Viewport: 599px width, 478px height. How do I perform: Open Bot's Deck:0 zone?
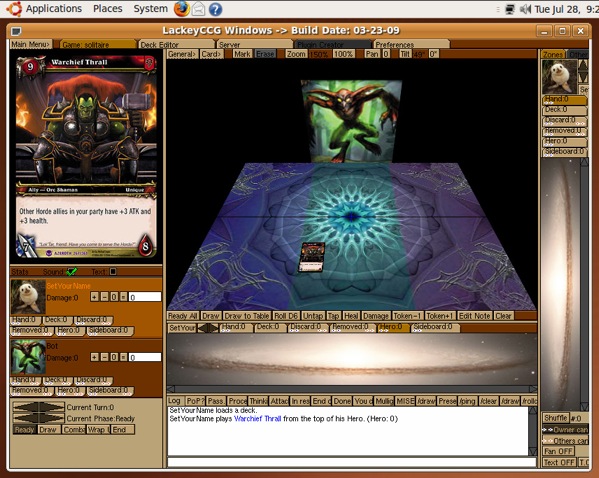click(x=57, y=380)
